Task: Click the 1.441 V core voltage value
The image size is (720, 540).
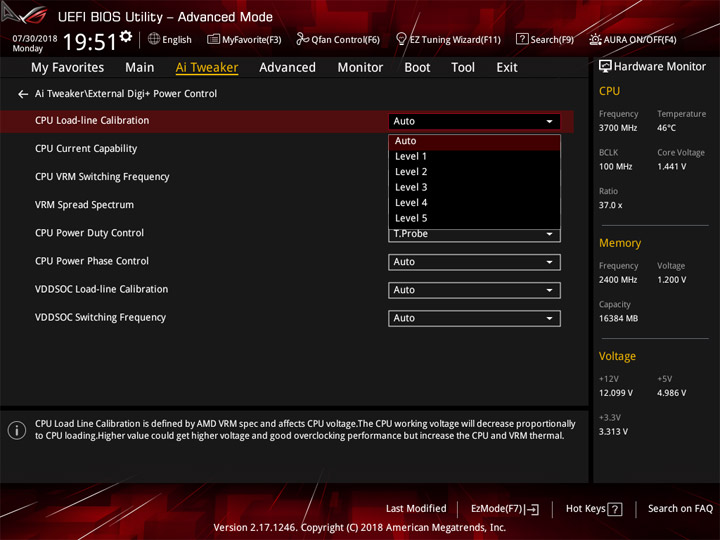Action: pos(671,167)
